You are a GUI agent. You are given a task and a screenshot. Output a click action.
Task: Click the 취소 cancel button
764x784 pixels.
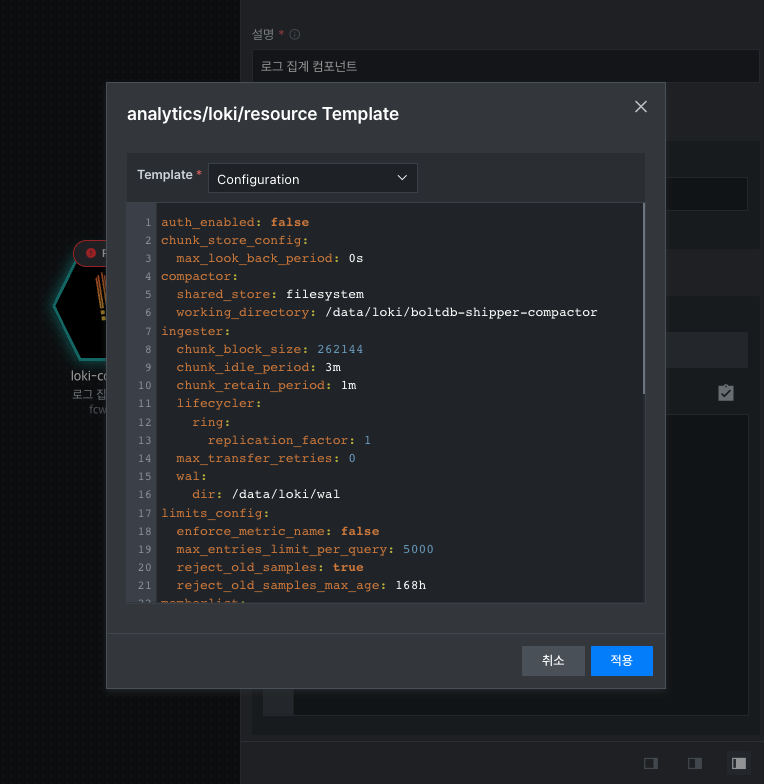click(x=553, y=660)
